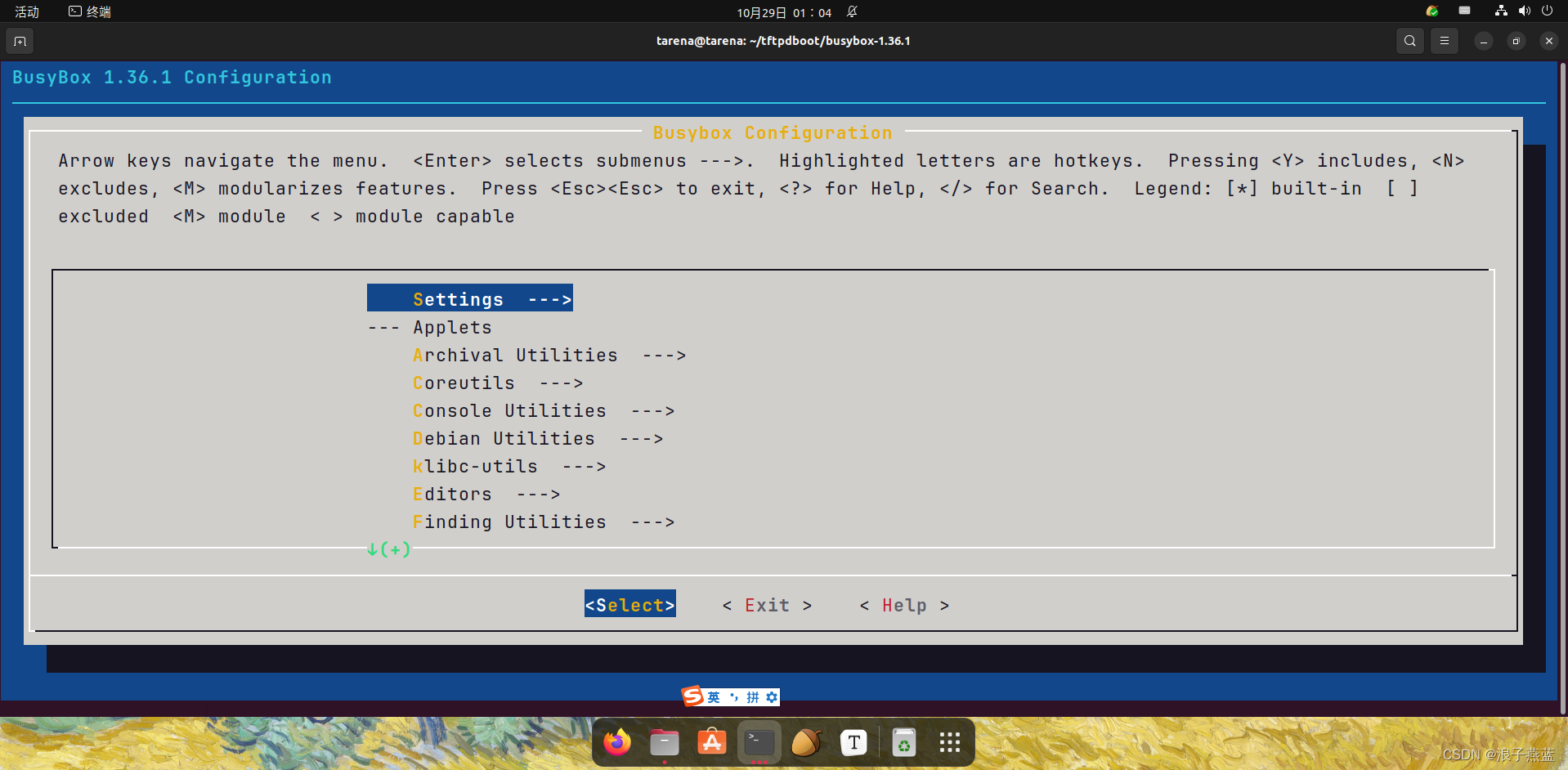Open terminal search magnifier

(x=1410, y=41)
